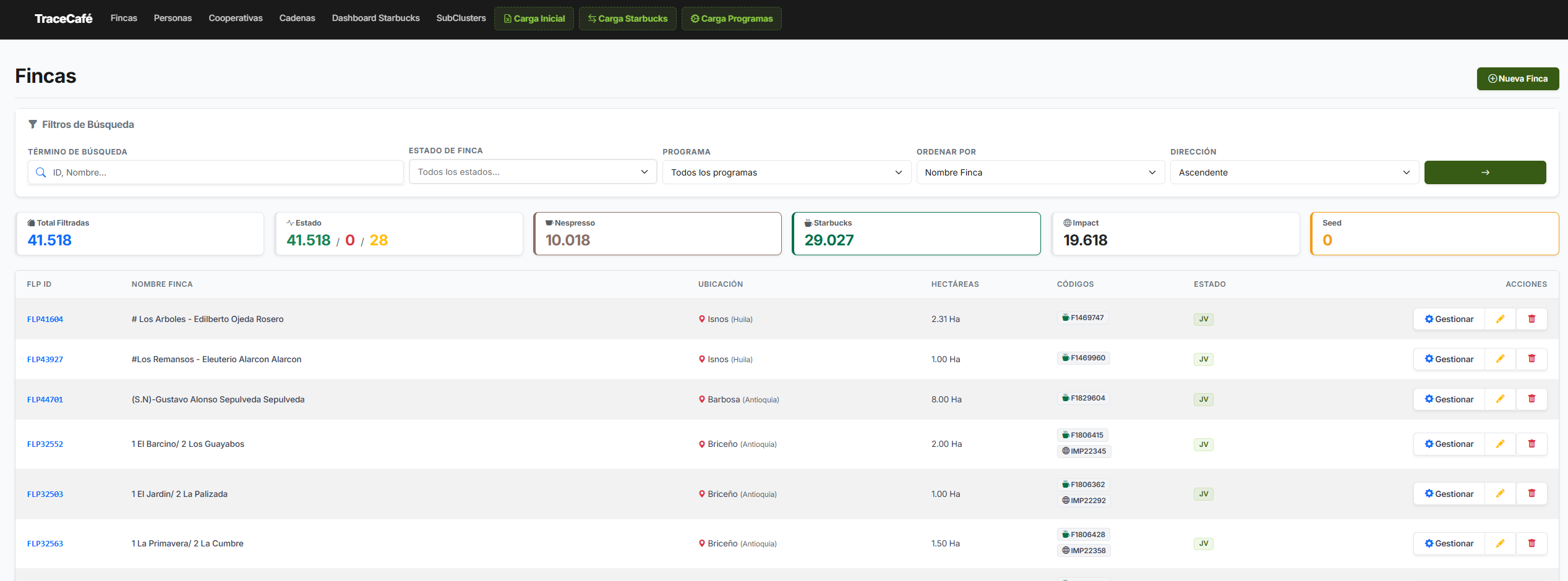1568x581 pixels.
Task: Click the Impact globe icon
Action: [1067, 223]
